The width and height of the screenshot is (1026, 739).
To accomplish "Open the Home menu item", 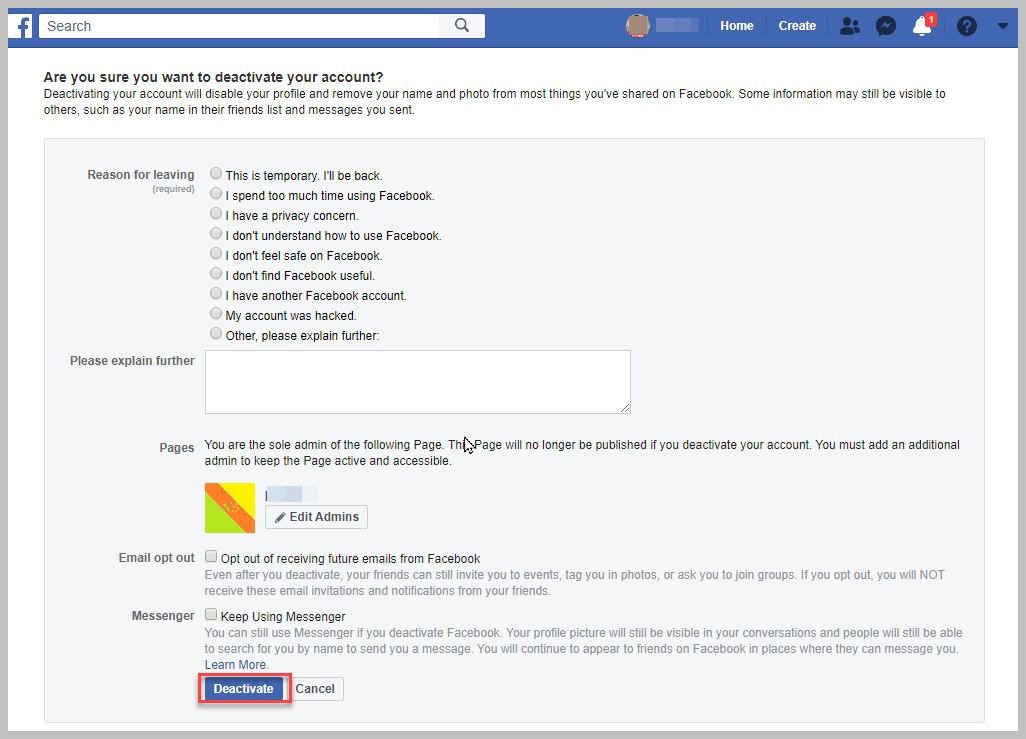I will (x=737, y=25).
